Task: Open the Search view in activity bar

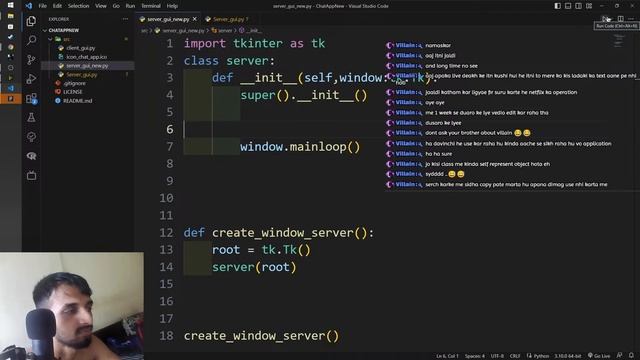Action: 31,40
